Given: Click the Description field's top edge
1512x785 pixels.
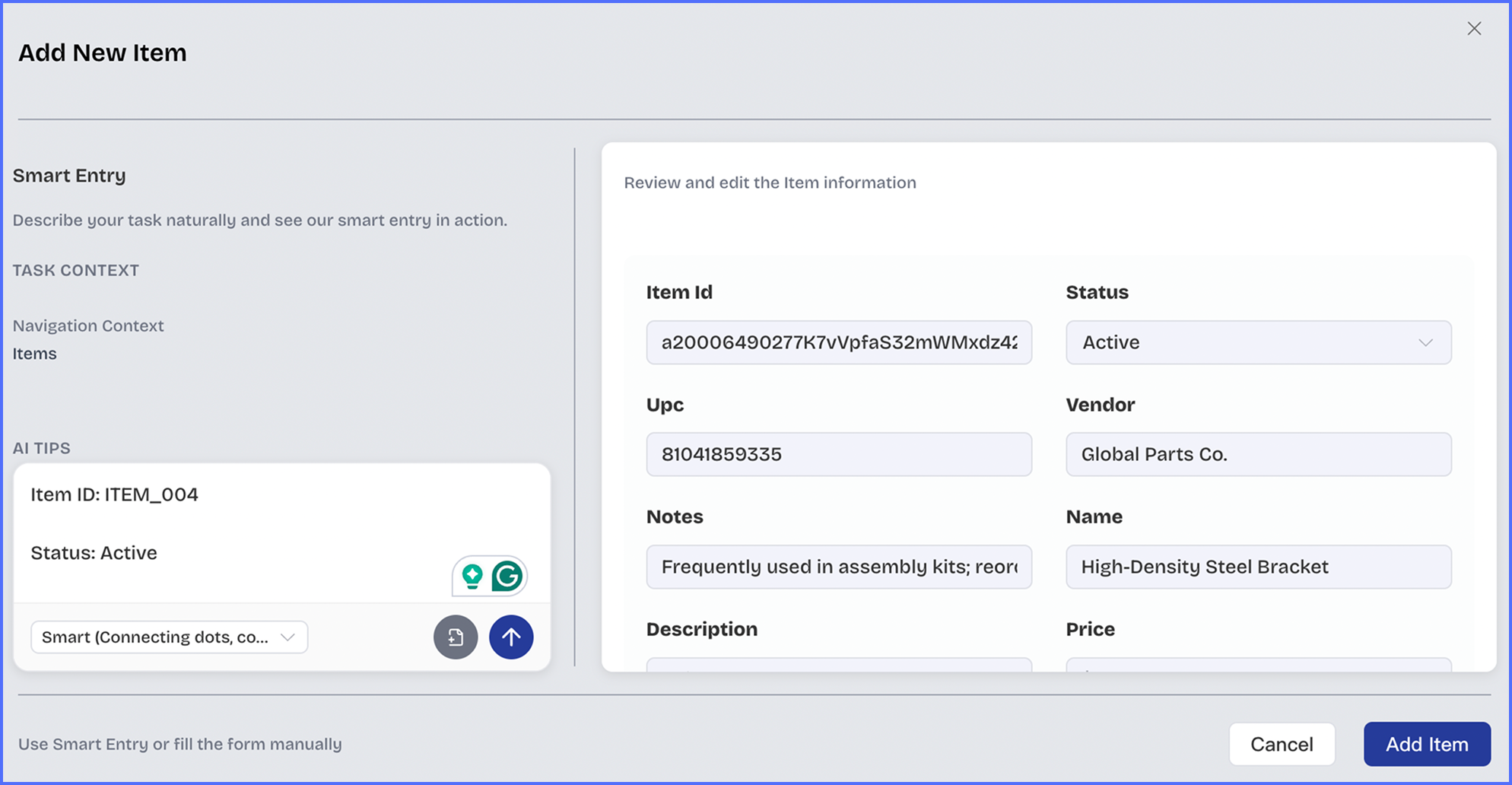Looking at the screenshot, I should 838,665.
